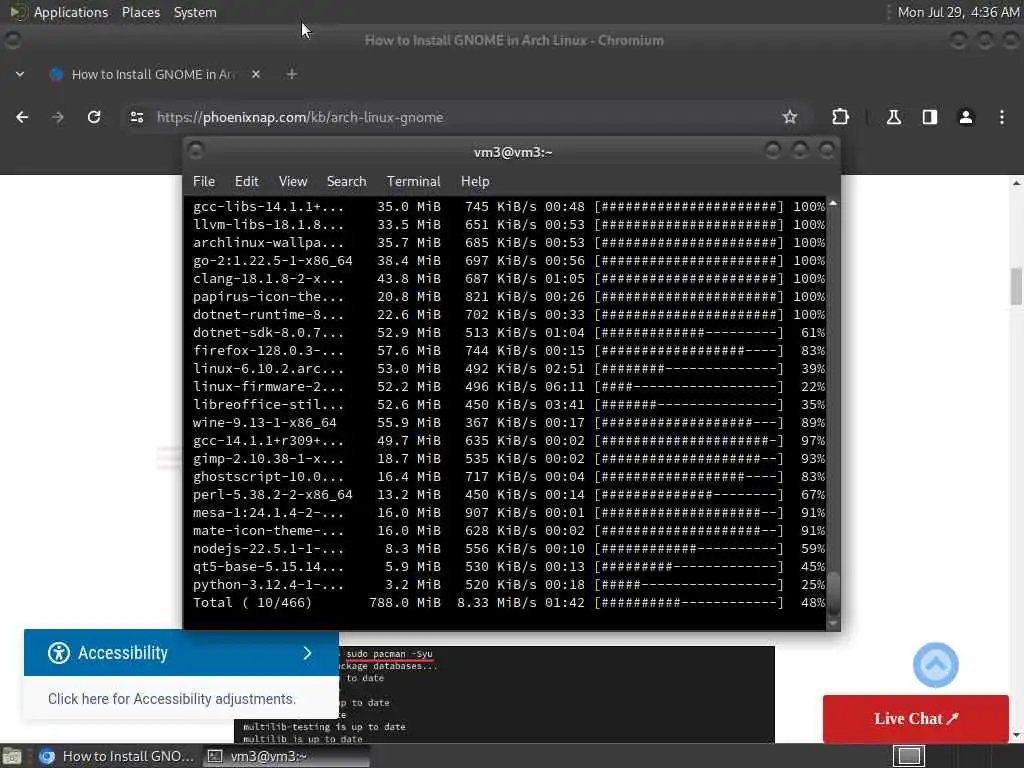This screenshot has height=768, width=1024.
Task: Go back in Chromium browser
Action: click(x=22, y=118)
